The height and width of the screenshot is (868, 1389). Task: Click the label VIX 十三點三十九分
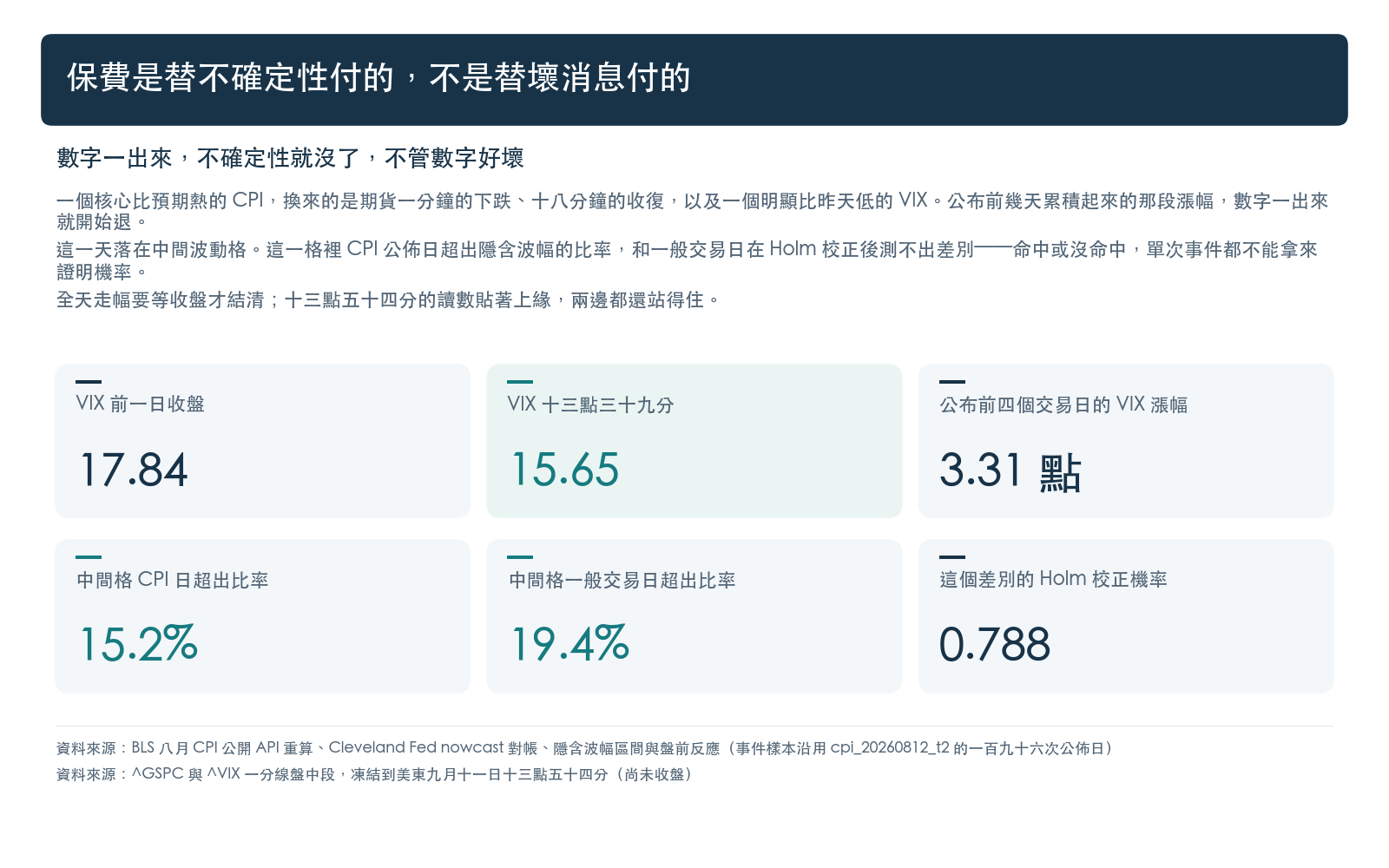click(x=590, y=404)
